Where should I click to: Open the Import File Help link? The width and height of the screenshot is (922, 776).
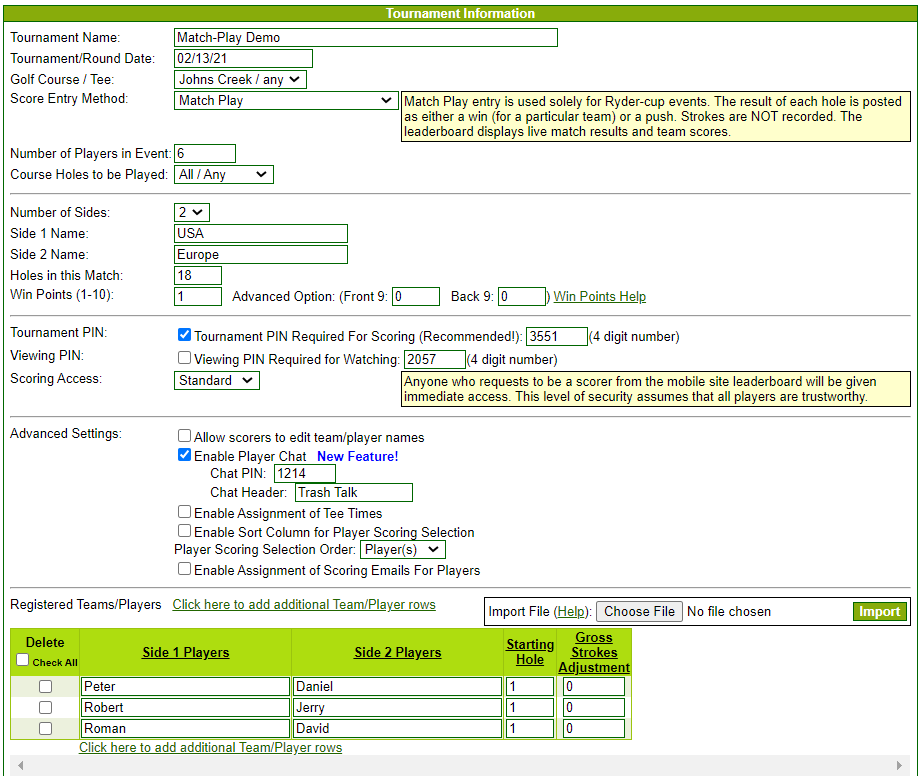tap(571, 612)
